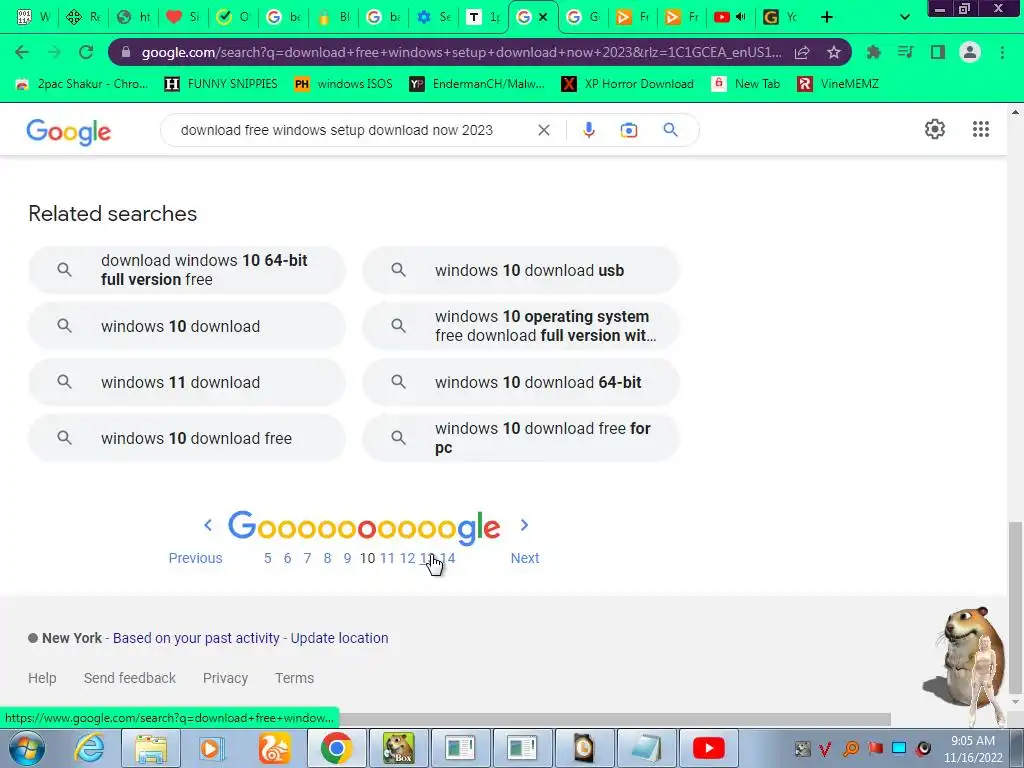
Task: Switch to the YouTube tab playing audio
Action: pos(729,17)
